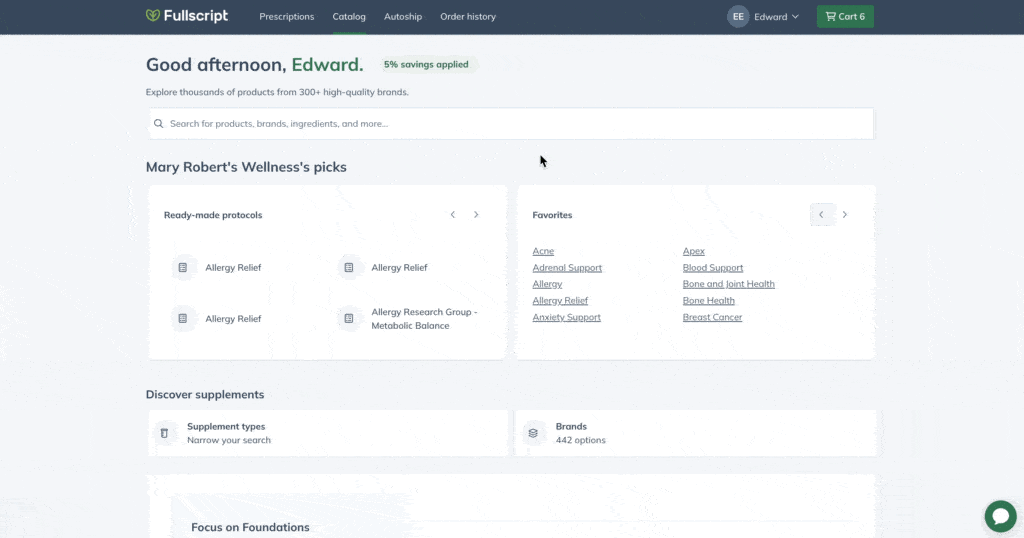Click the Supplement types bottle icon
Screen dimensions: 1024x538
tap(165, 433)
